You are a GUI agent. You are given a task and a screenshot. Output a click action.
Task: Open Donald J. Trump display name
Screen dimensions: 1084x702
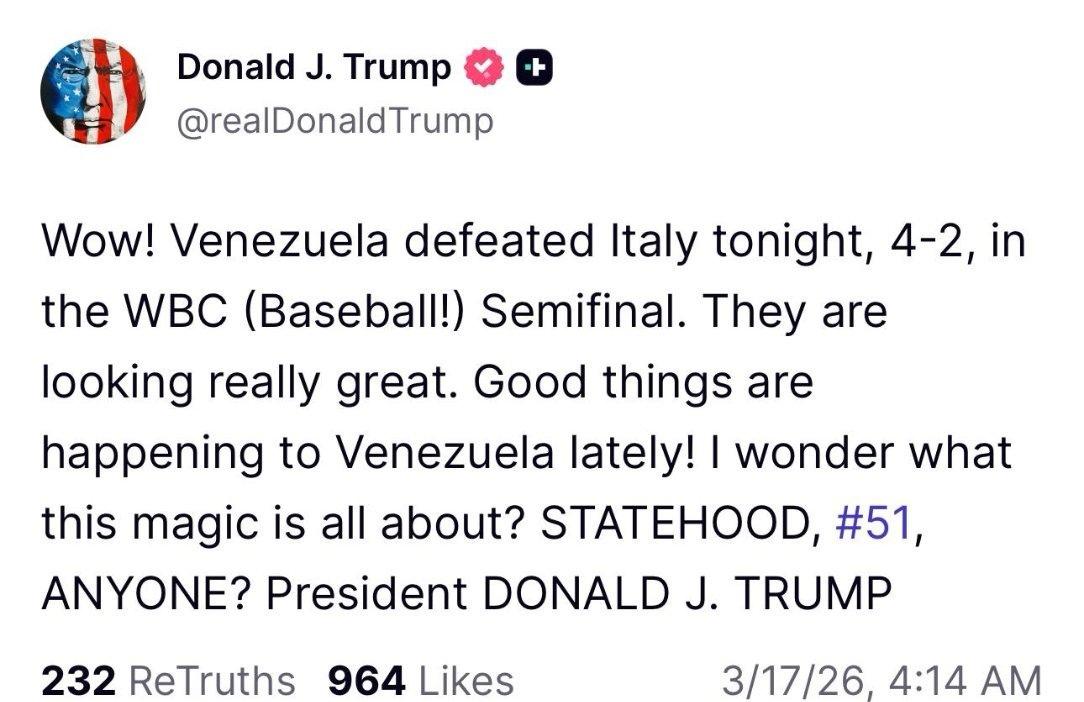(314, 68)
